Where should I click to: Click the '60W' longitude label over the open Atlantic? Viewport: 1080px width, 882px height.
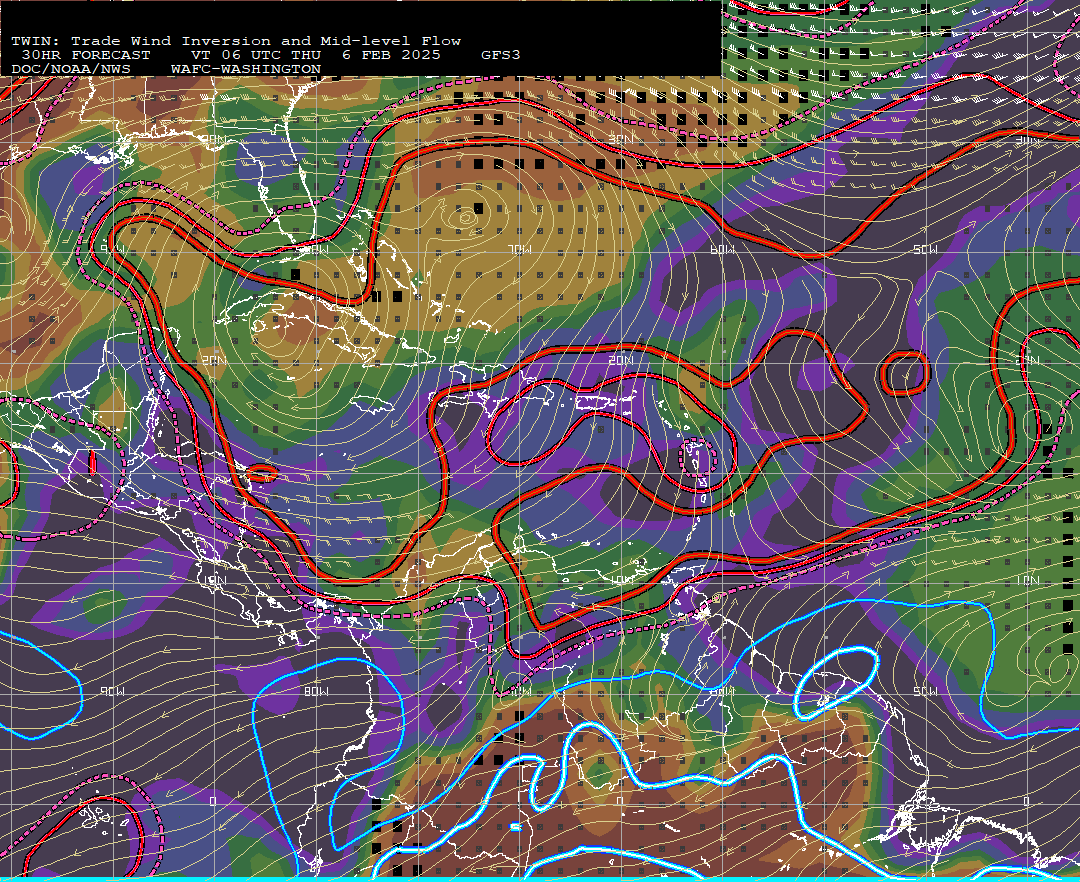(x=722, y=249)
